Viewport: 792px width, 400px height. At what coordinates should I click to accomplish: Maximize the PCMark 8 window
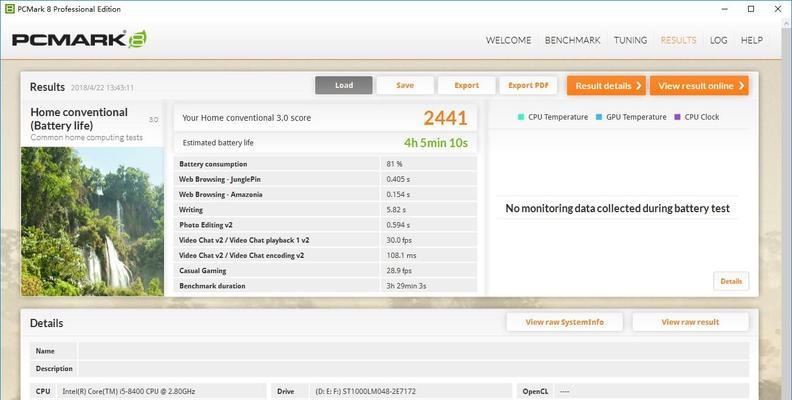coord(751,9)
